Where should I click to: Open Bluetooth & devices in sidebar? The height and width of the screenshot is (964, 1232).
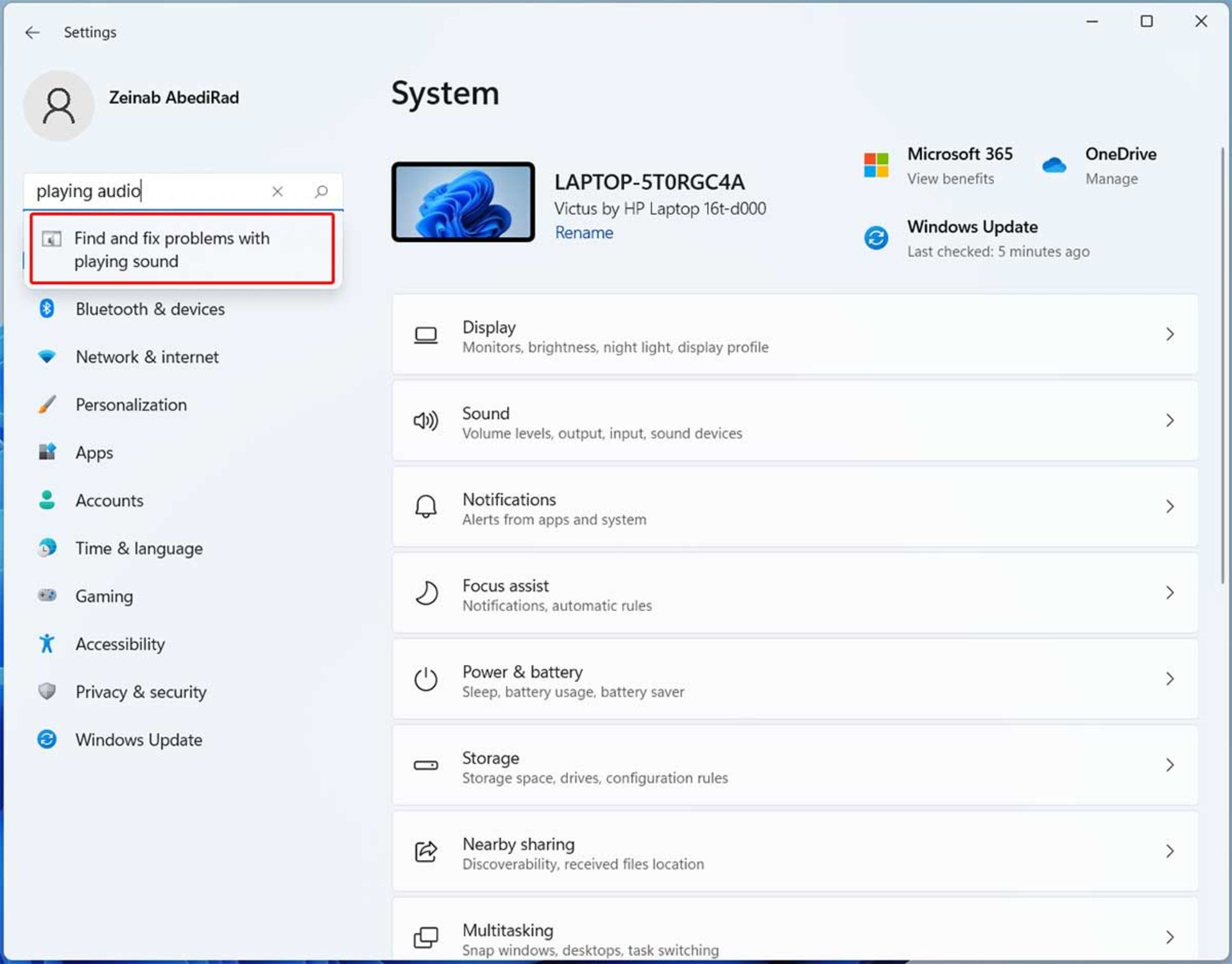tap(150, 309)
